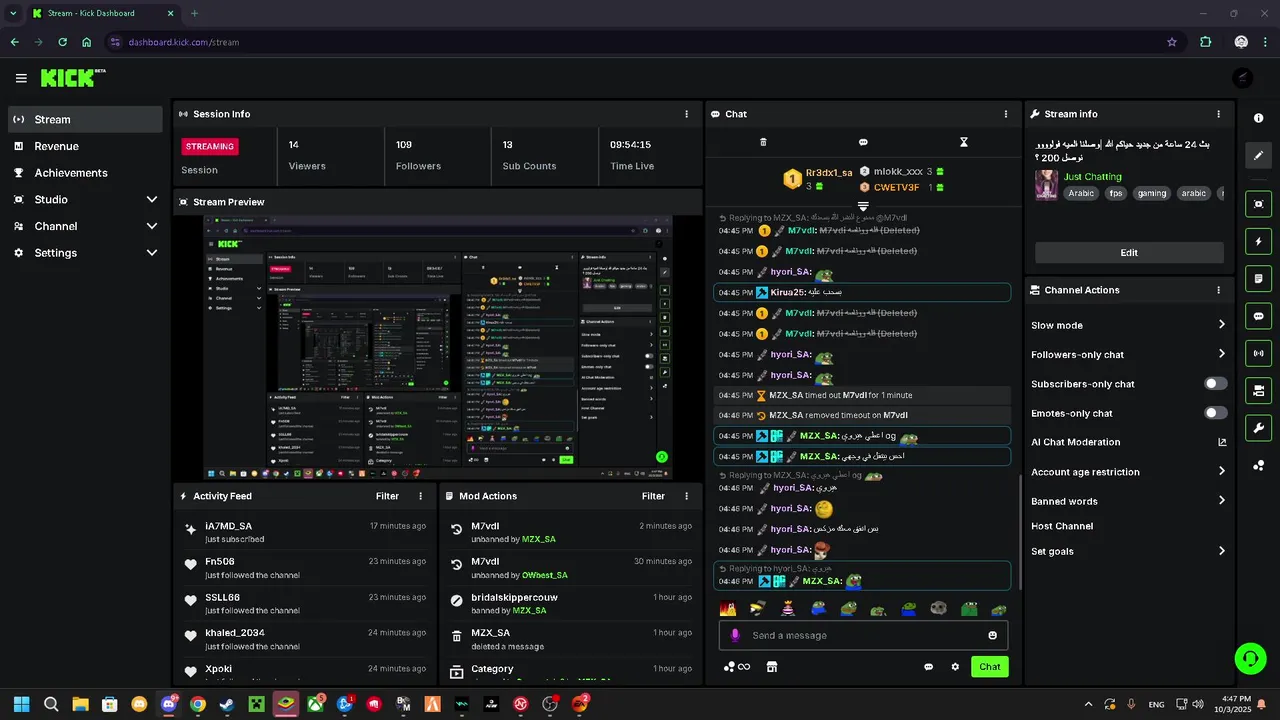Click the speech bubble icon beside chat gear
The image size is (1280, 720).
coord(928,667)
